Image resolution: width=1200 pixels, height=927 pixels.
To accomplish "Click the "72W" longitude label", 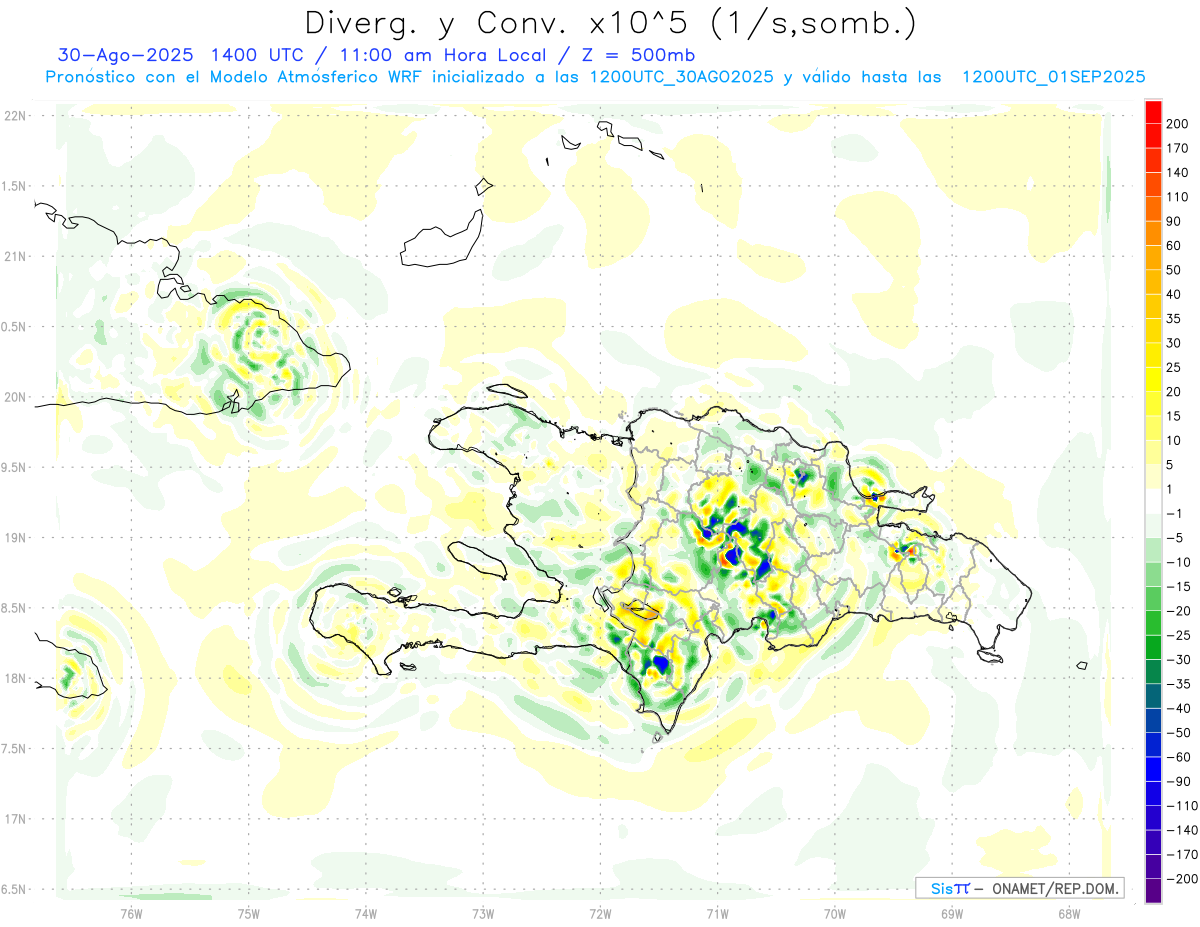I will coord(600,913).
